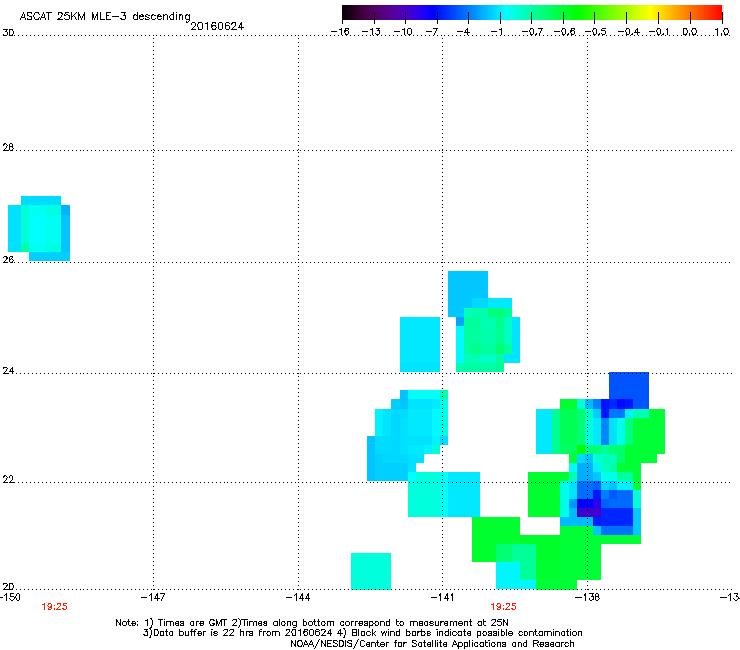Click the -0.7 colorbar tick label
Image resolution: width=740 pixels, height=650 pixels.
tap(532, 32)
